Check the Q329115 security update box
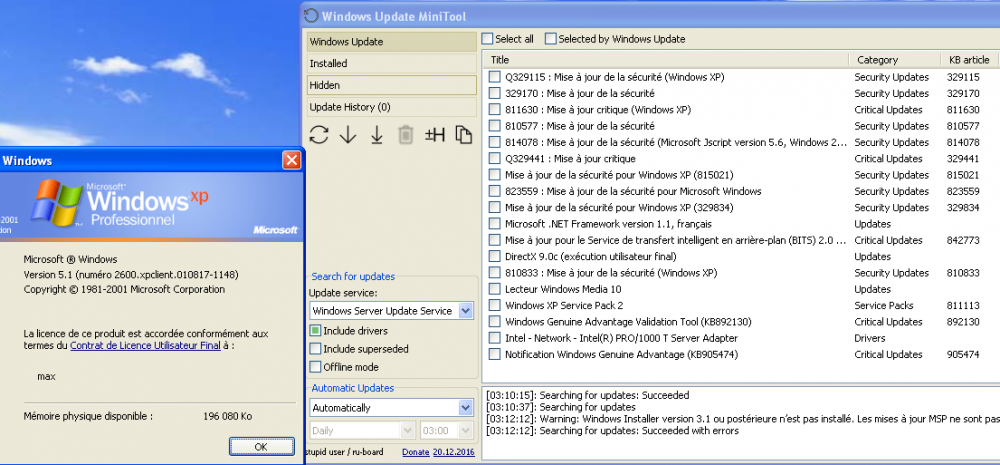The image size is (1000, 465). coord(494,77)
